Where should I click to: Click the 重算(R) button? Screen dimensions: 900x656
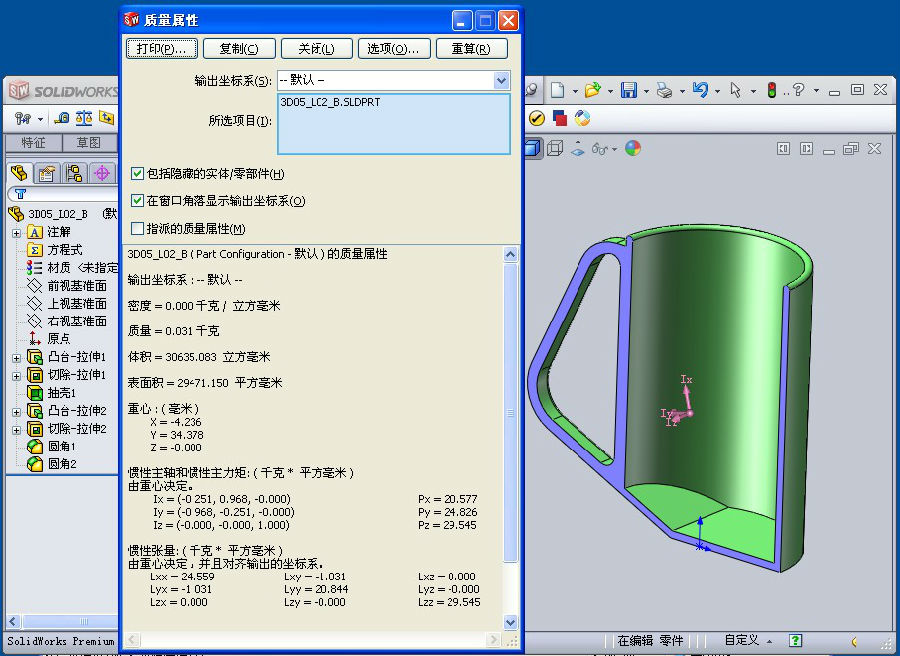pos(471,49)
